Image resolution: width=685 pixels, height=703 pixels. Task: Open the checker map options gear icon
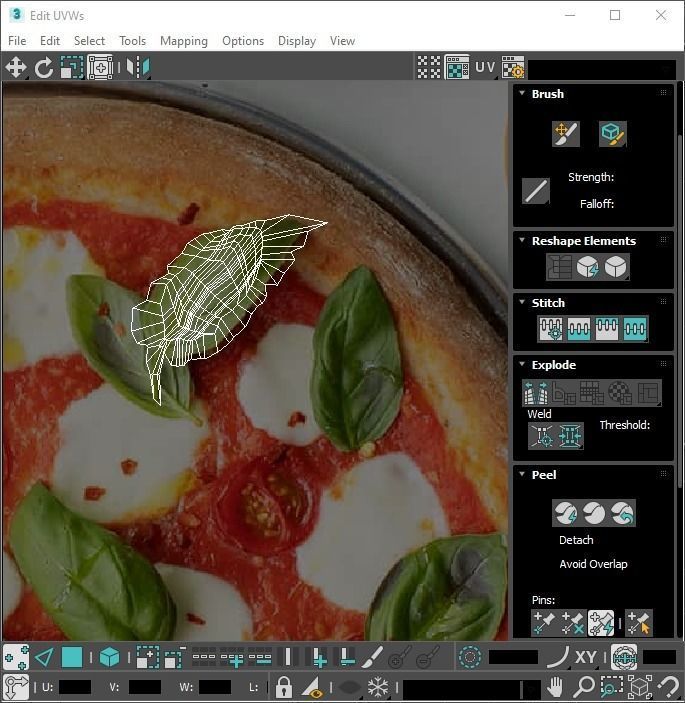(x=513, y=68)
